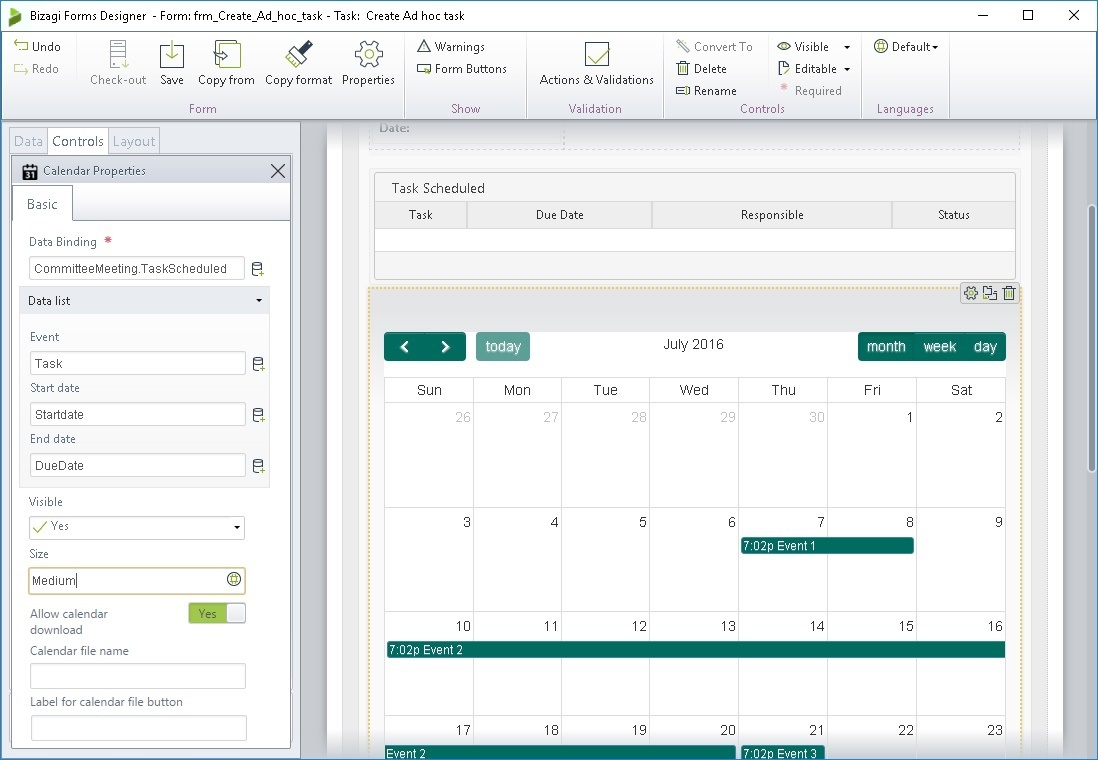
Task: Open the calendar control's properties gear icon
Action: pyautogui.click(x=970, y=293)
